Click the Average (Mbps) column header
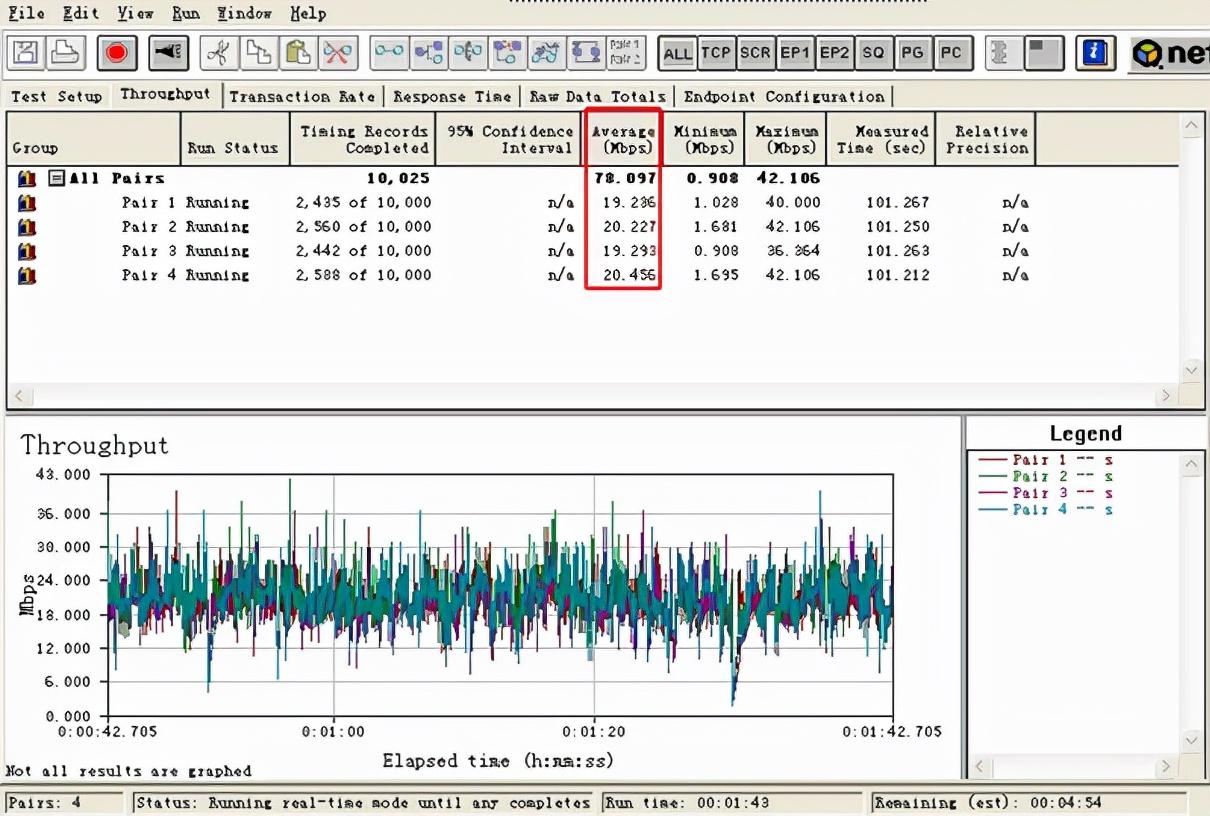The image size is (1210, 816). pyautogui.click(x=622, y=139)
